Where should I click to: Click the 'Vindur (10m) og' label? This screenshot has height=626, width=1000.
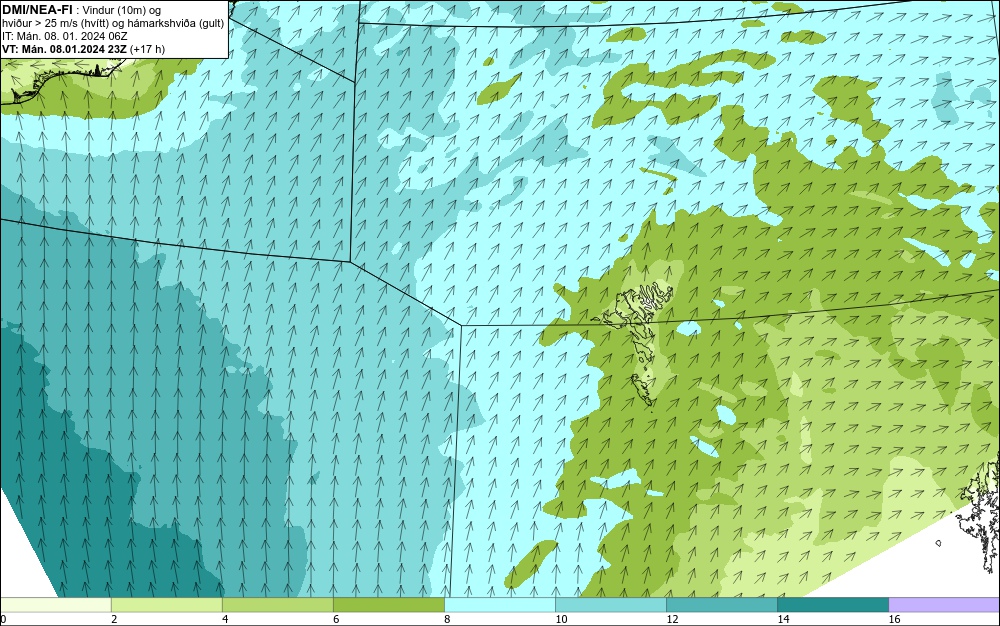[x=122, y=10]
